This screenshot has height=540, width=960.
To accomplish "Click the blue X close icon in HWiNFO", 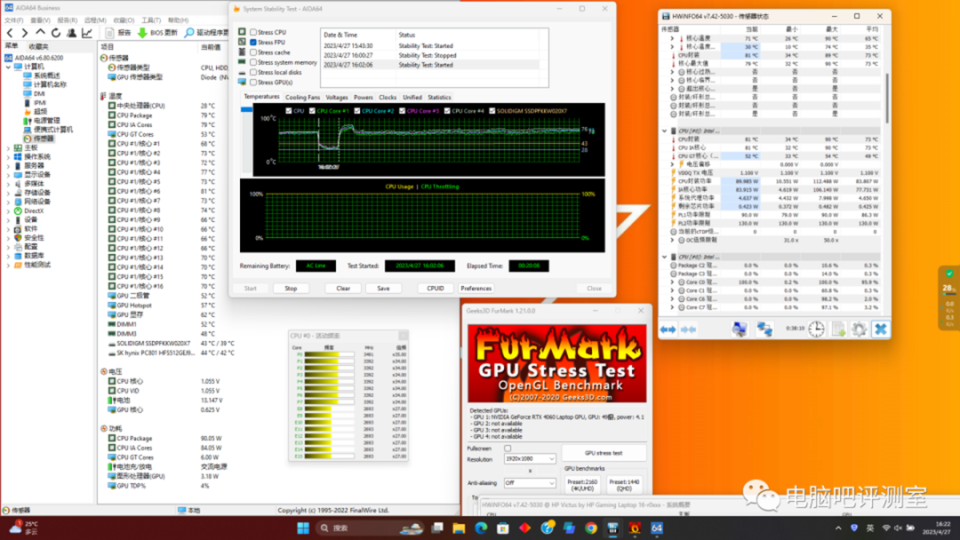I will [880, 329].
